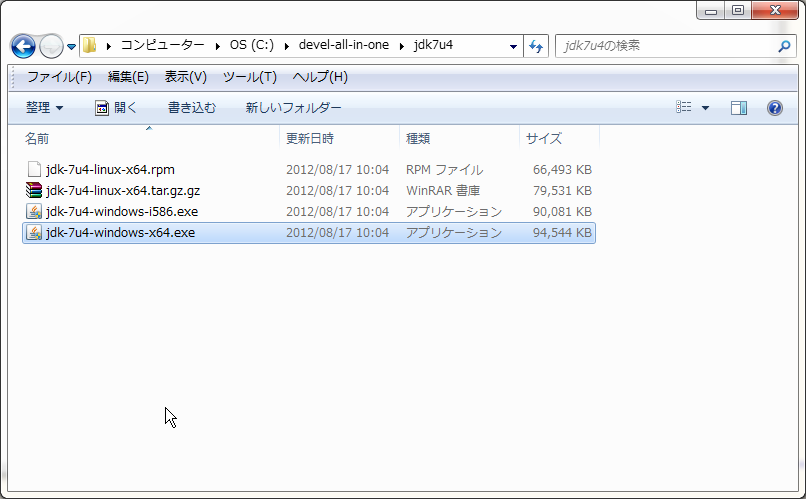The width and height of the screenshot is (806, 499).
Task: Open the ツール(T) menu
Action: coord(250,77)
